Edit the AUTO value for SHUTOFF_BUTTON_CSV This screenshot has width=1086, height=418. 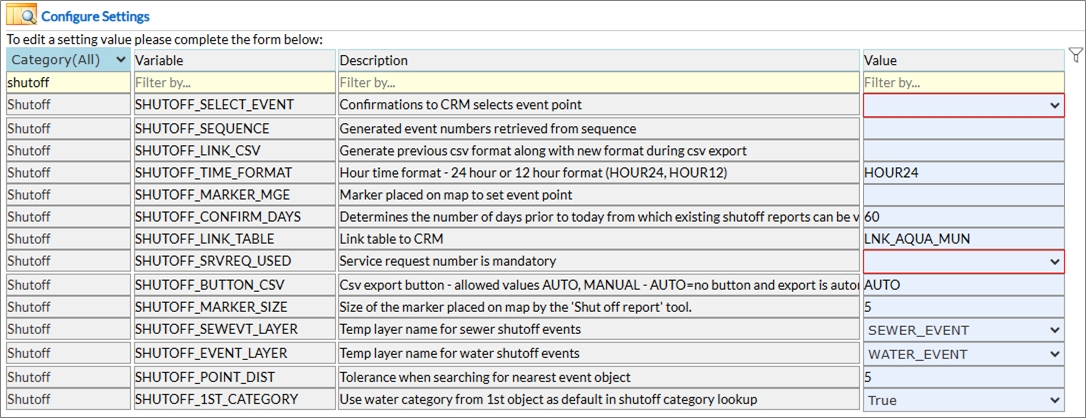pyautogui.click(x=963, y=284)
